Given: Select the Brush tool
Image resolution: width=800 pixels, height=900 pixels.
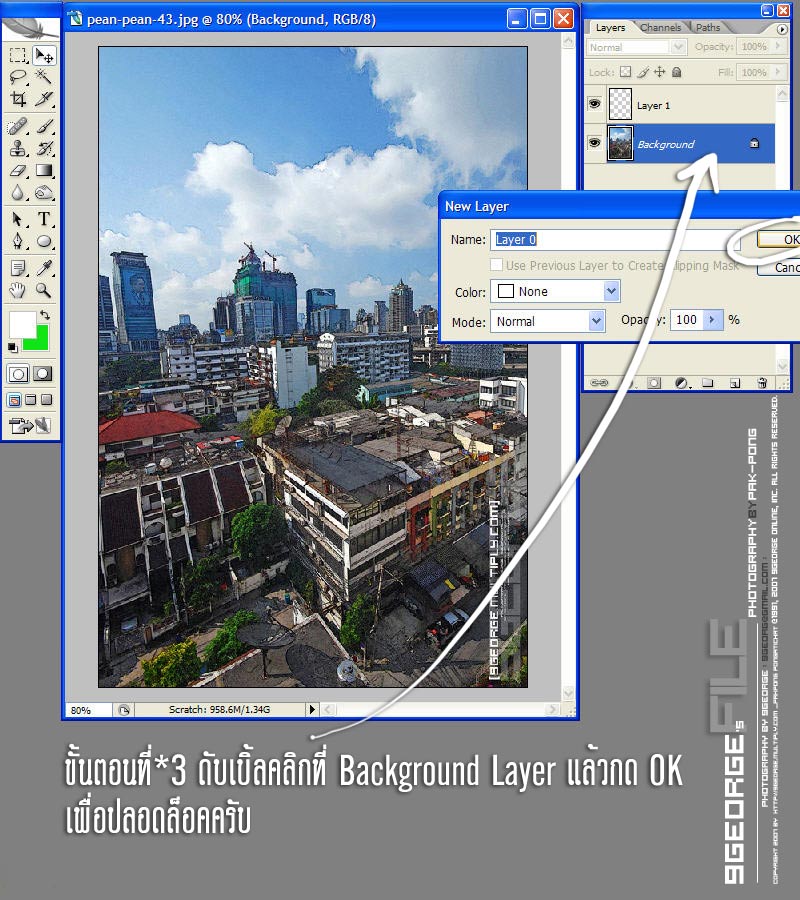Looking at the screenshot, I should tap(44, 126).
